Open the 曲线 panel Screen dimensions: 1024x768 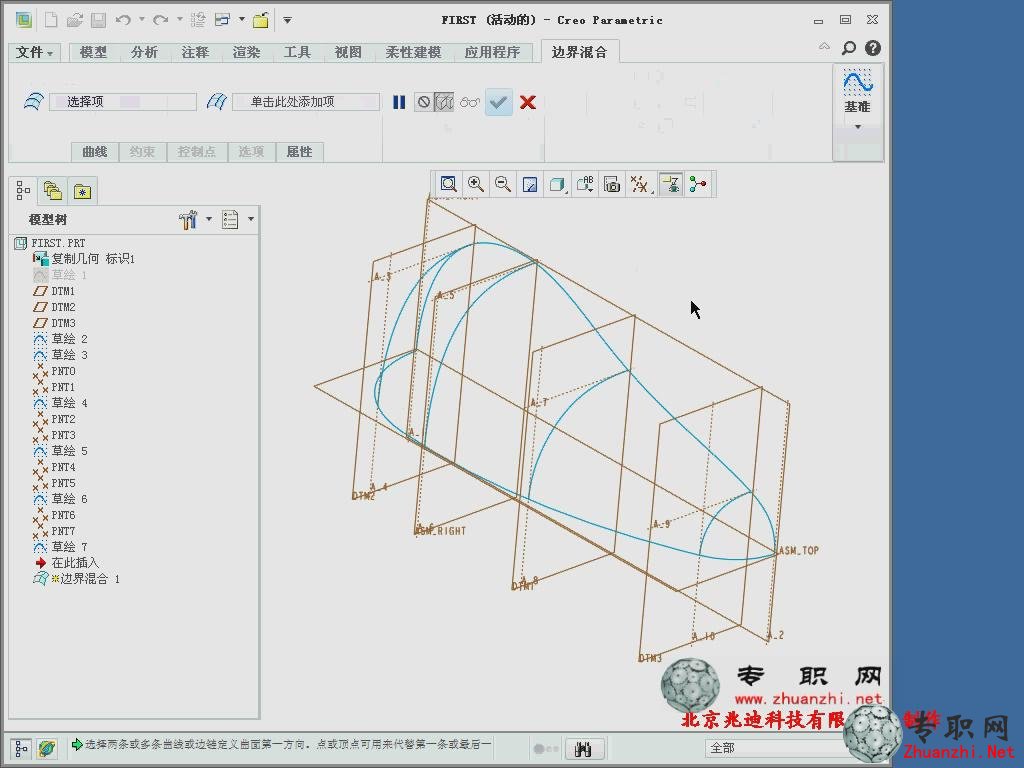tap(95, 152)
